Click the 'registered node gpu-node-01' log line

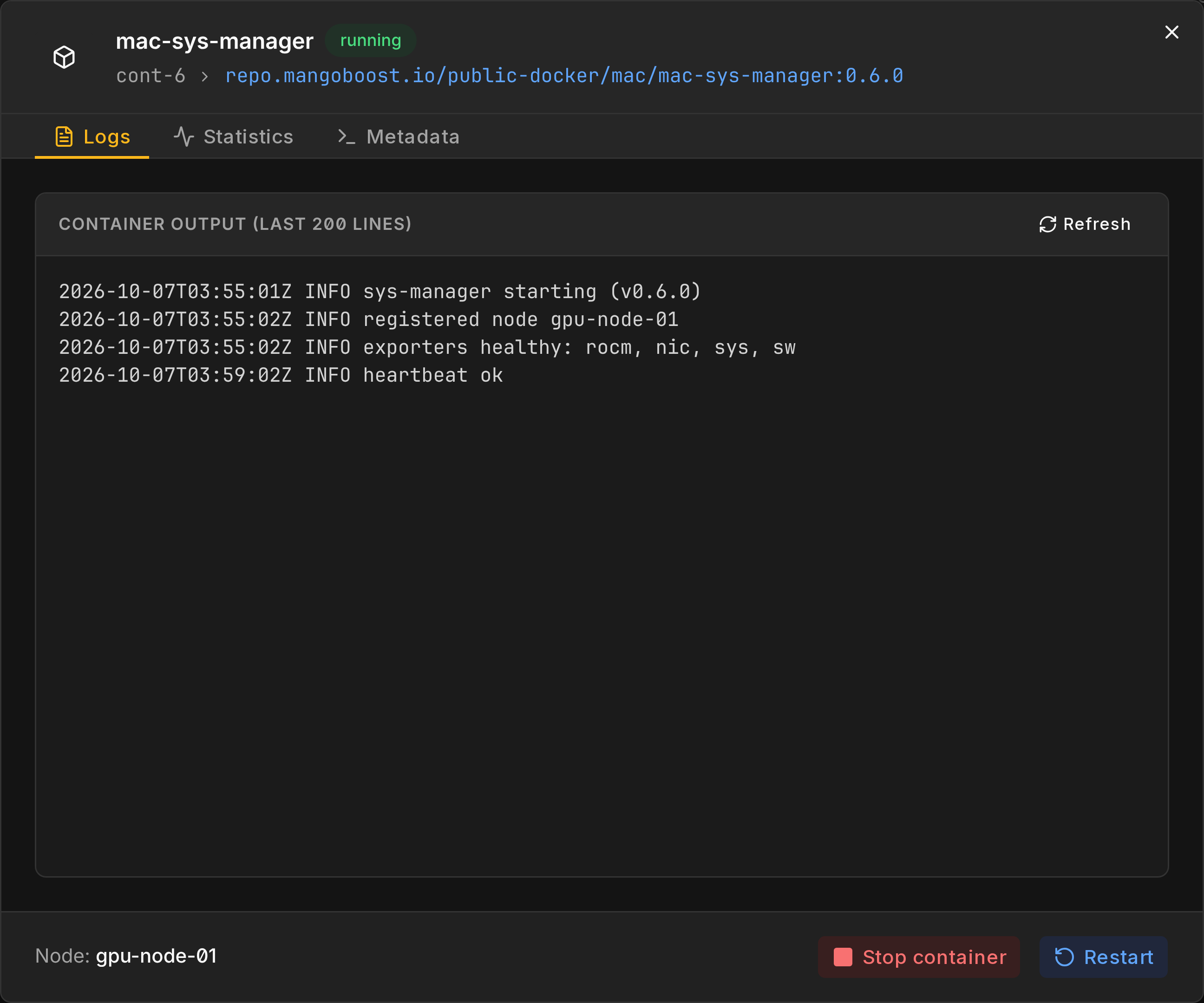369,319
